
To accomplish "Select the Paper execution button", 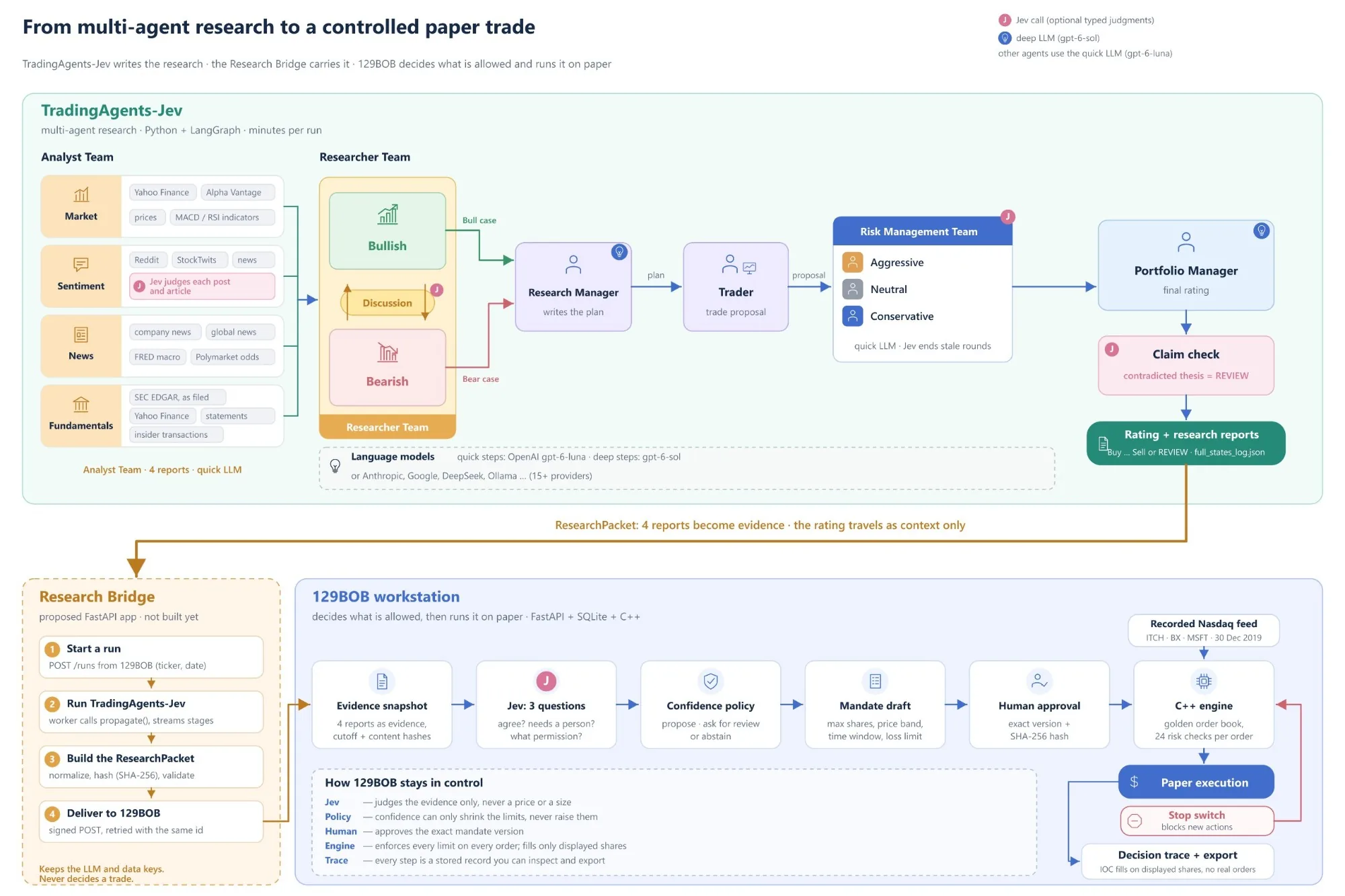I will tap(1196, 782).
